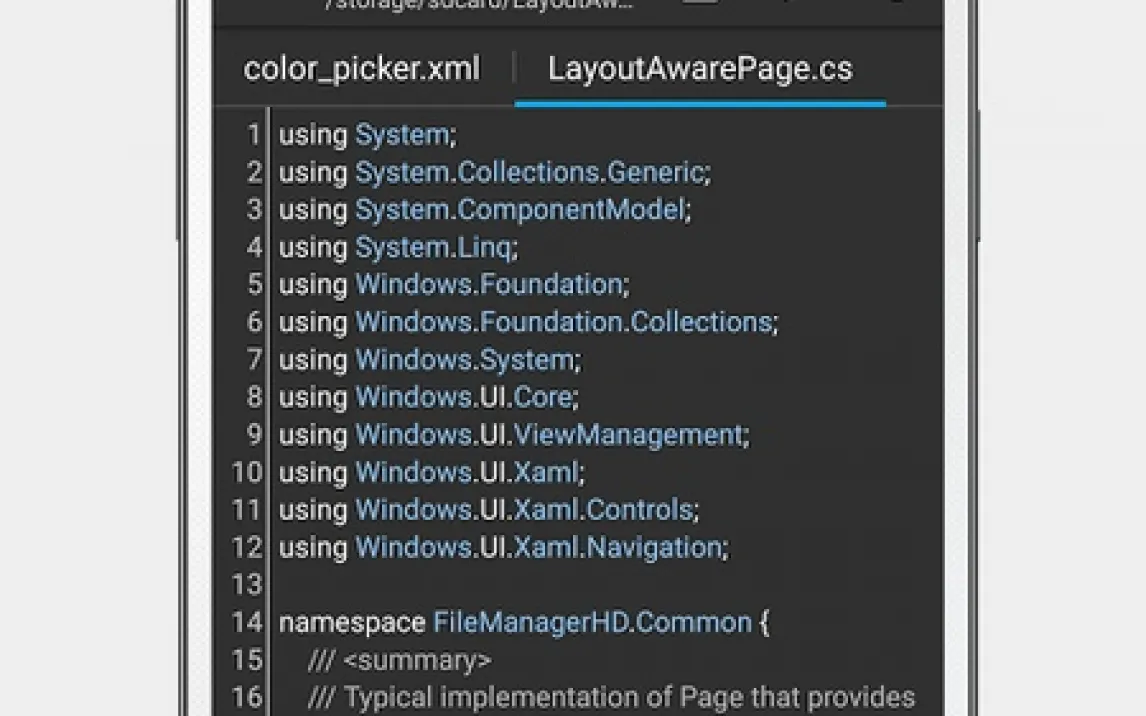Click 'Windows.Foundation' on line 5

pos(489,284)
